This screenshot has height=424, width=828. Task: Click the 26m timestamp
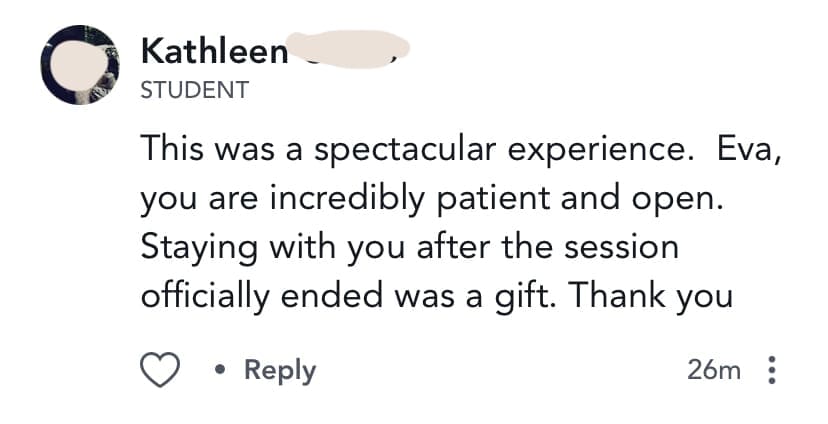pyautogui.click(x=715, y=371)
